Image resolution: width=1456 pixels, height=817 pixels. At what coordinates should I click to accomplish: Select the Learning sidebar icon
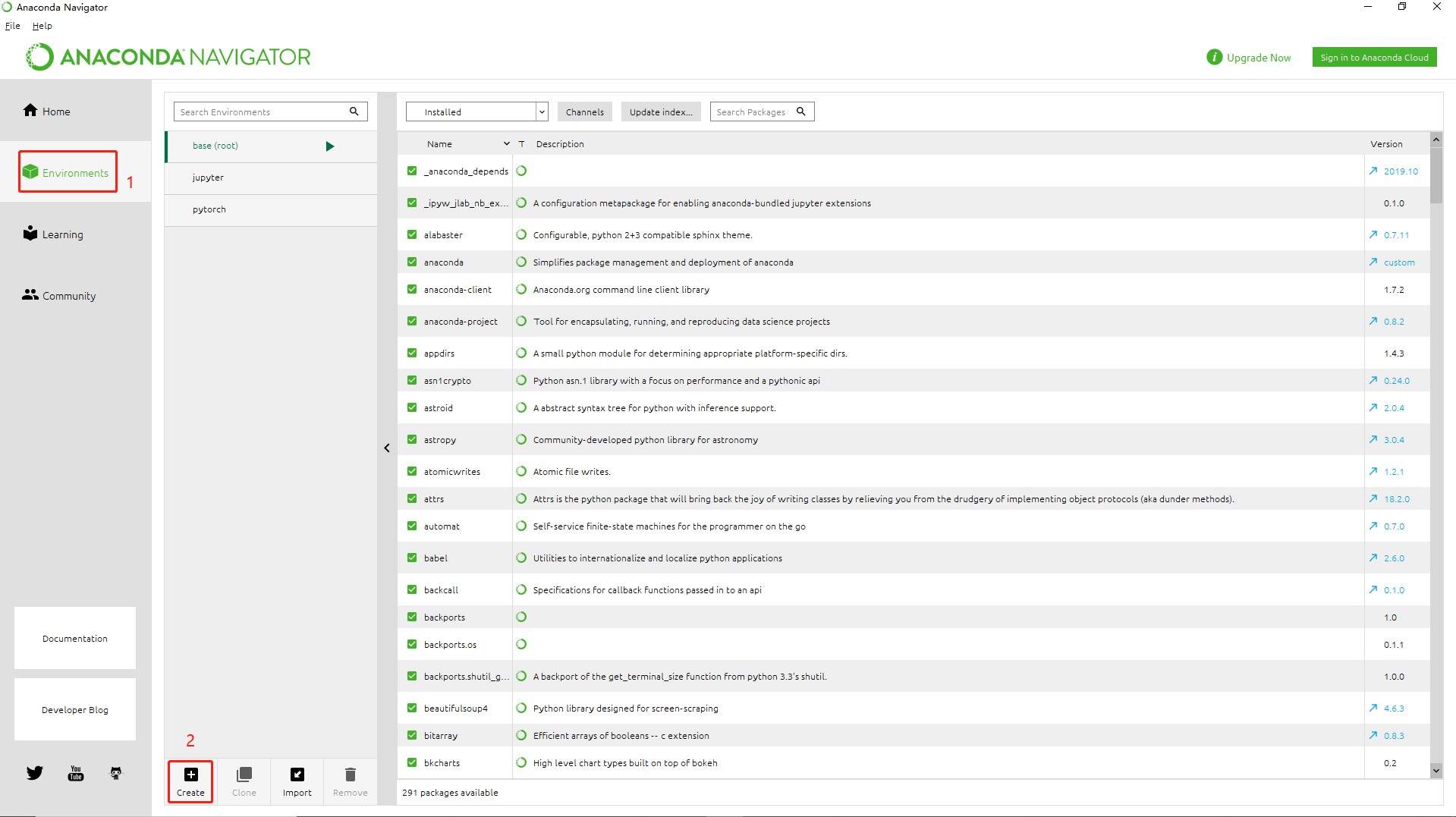pos(30,233)
